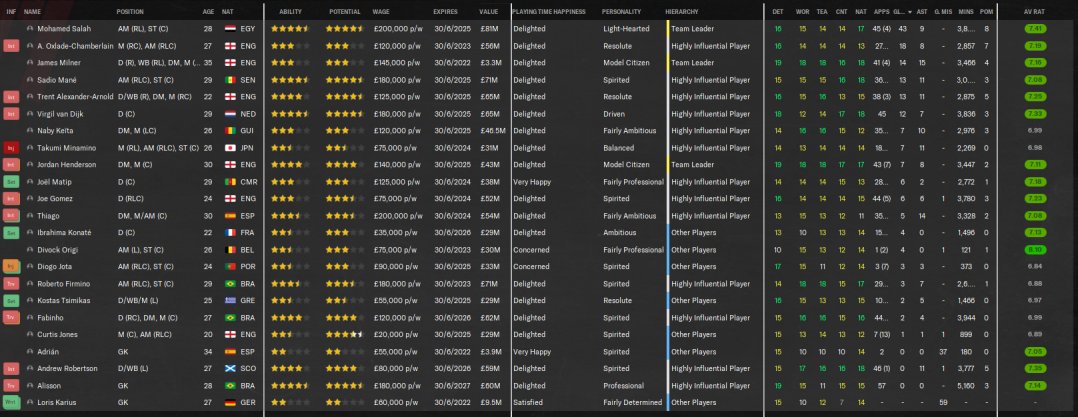Click the person icon beside Naby Keïta
This screenshot has height=417, width=1078.
coord(30,131)
